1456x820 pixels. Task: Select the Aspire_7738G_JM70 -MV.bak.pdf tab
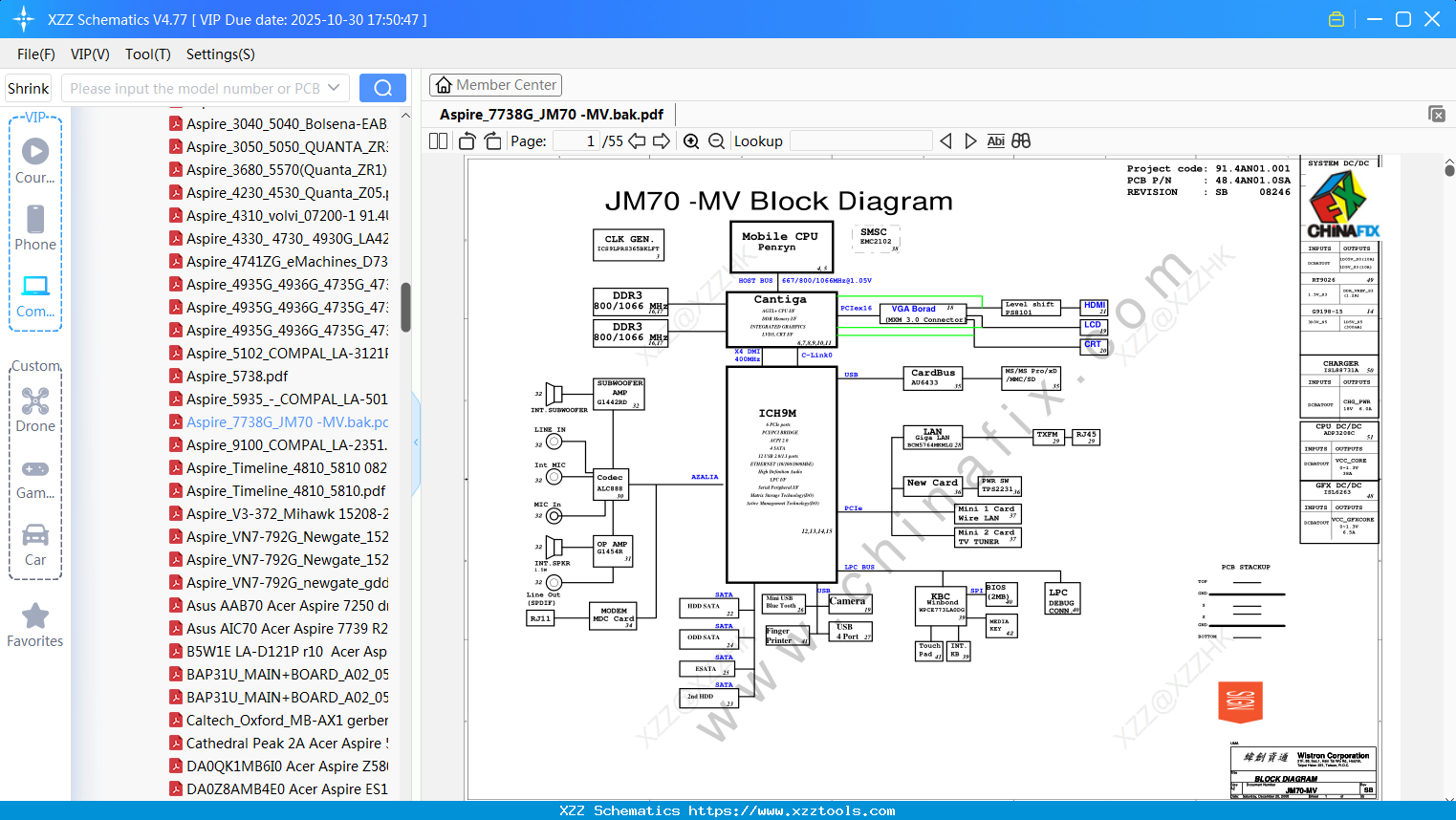(552, 115)
